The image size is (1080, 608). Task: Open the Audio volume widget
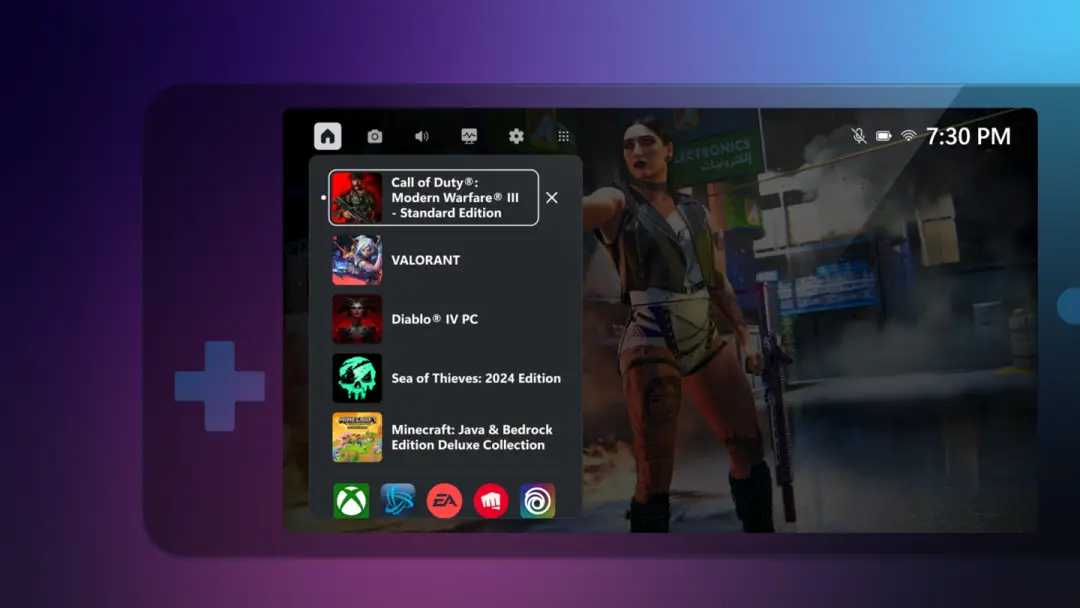(422, 136)
